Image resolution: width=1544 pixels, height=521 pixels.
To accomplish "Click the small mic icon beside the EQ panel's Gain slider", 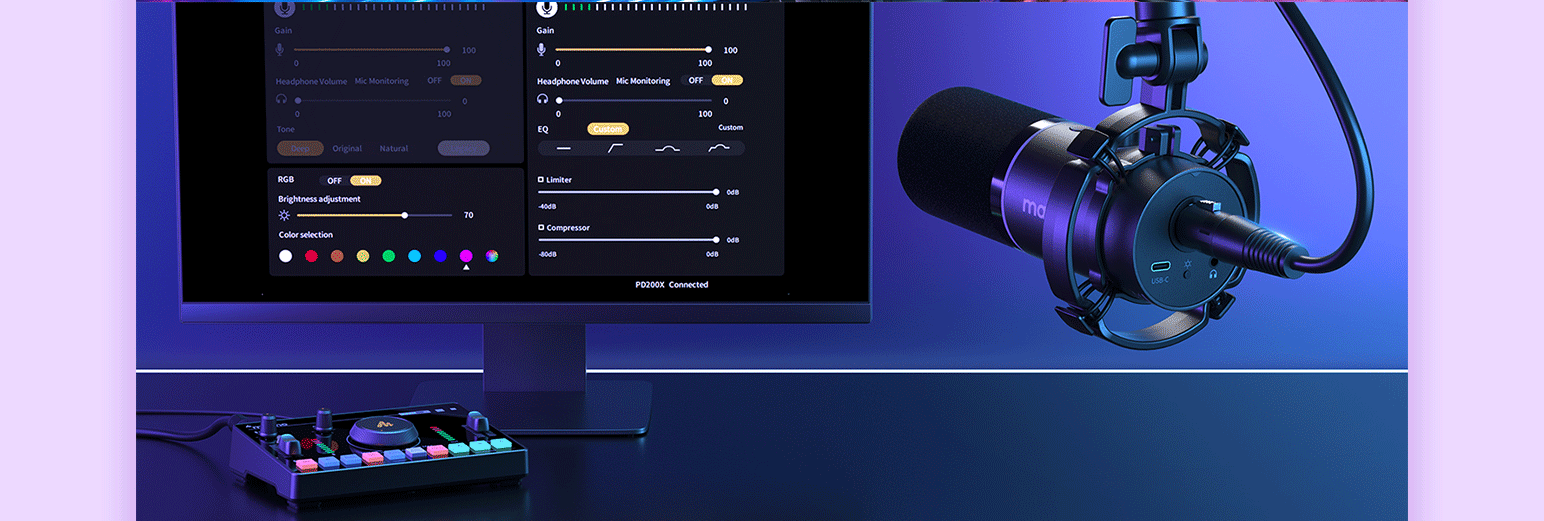I will pos(542,49).
